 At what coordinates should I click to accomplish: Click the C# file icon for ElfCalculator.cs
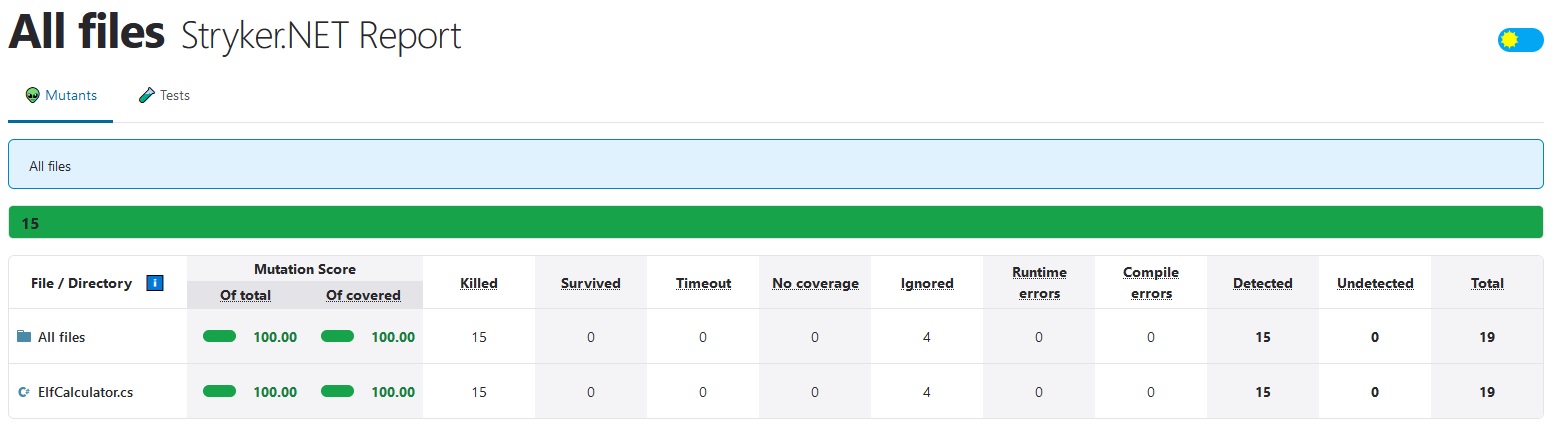tap(24, 392)
